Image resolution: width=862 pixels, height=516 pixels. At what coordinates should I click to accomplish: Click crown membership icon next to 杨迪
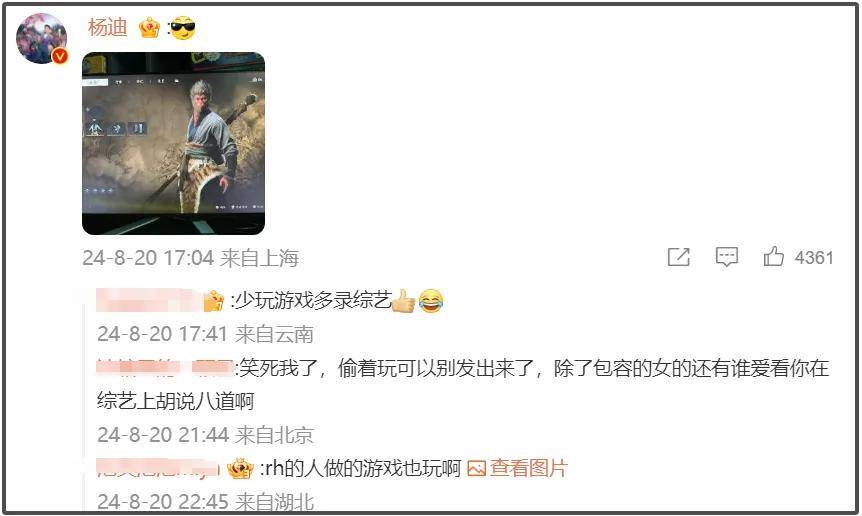[149, 27]
